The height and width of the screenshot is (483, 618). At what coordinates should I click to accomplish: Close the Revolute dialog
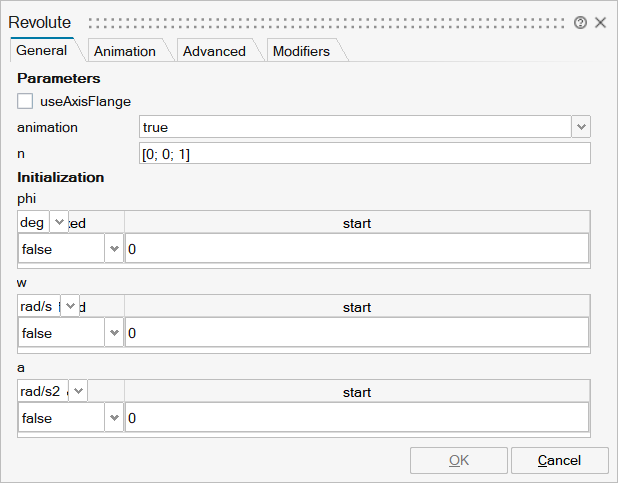(x=601, y=22)
